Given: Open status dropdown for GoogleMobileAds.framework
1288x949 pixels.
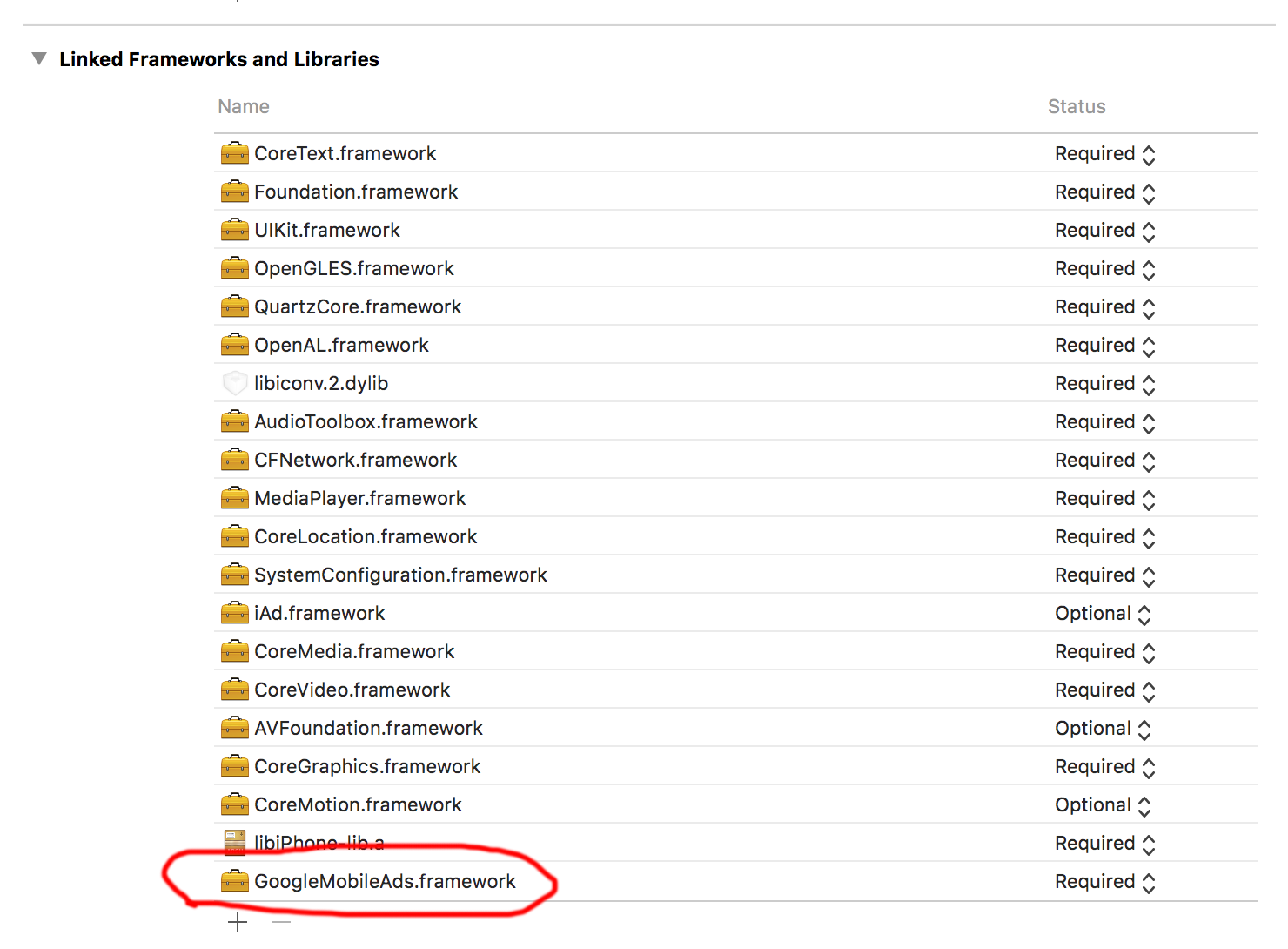Looking at the screenshot, I should (1105, 882).
